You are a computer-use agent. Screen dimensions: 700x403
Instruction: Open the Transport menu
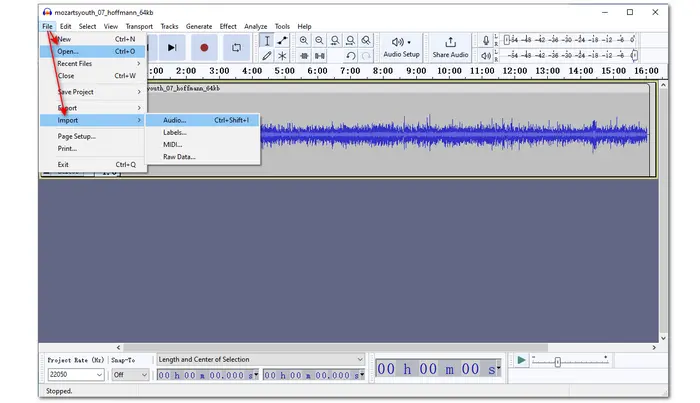pos(139,26)
